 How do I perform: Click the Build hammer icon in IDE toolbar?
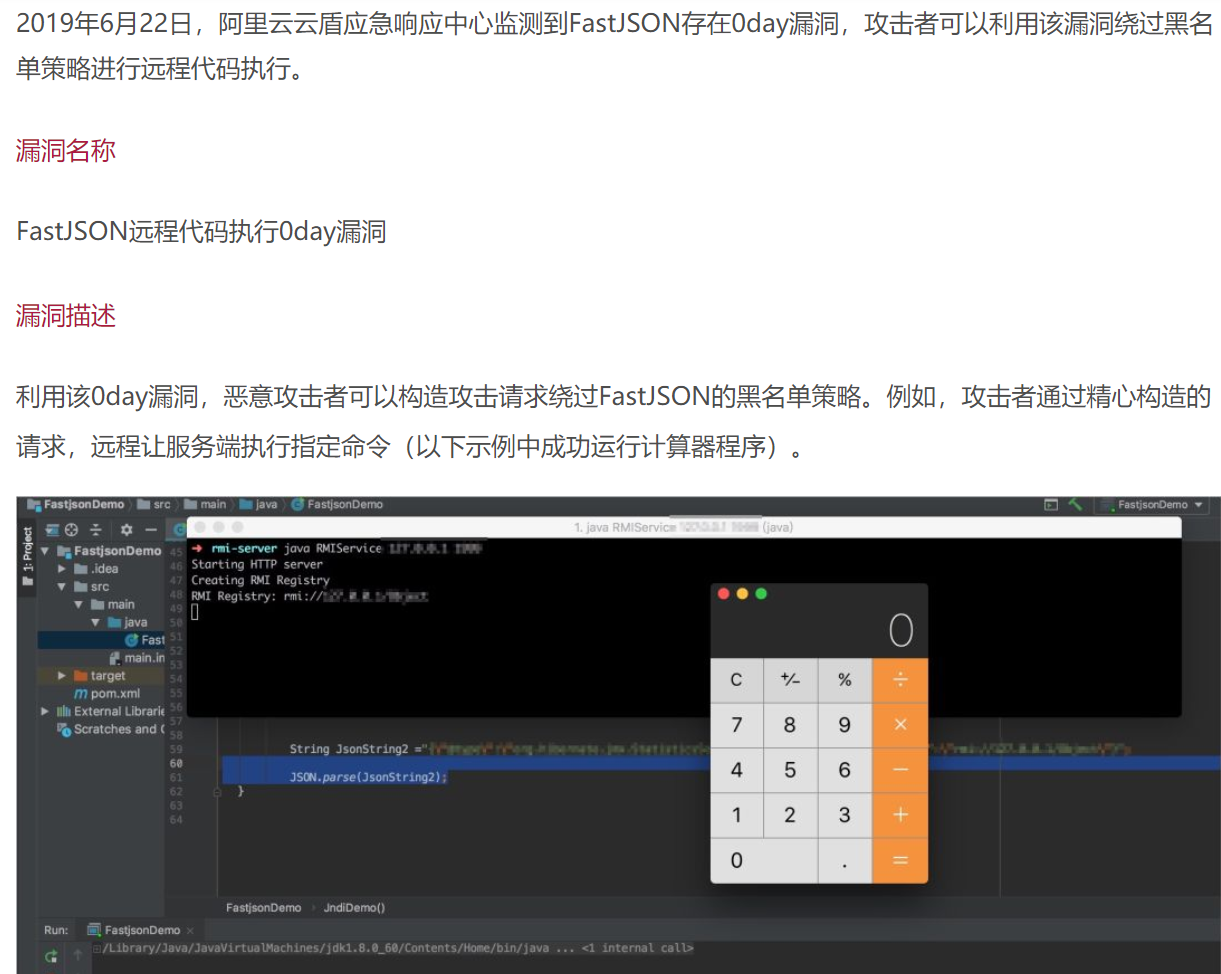[x=1075, y=504]
